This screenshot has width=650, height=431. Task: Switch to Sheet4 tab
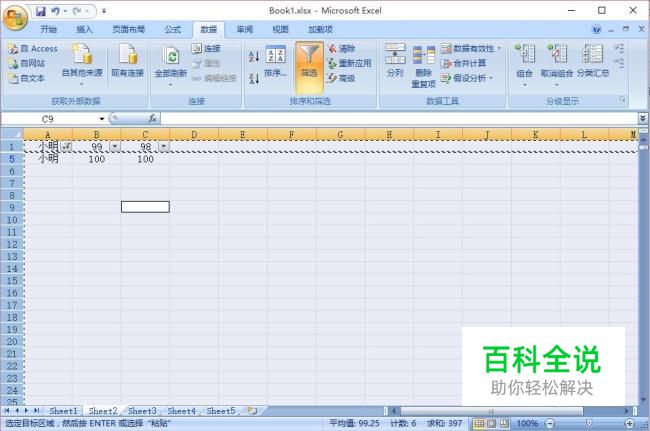tap(181, 411)
